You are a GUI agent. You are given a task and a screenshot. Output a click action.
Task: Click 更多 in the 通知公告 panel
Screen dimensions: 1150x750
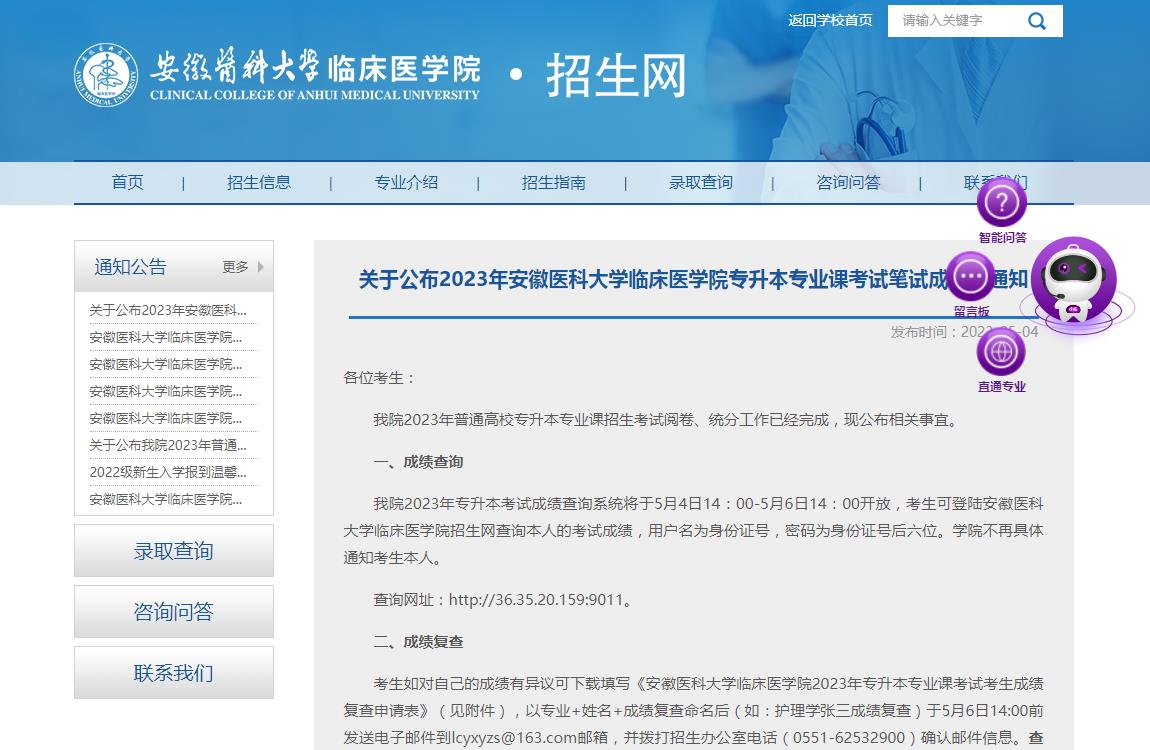point(235,267)
